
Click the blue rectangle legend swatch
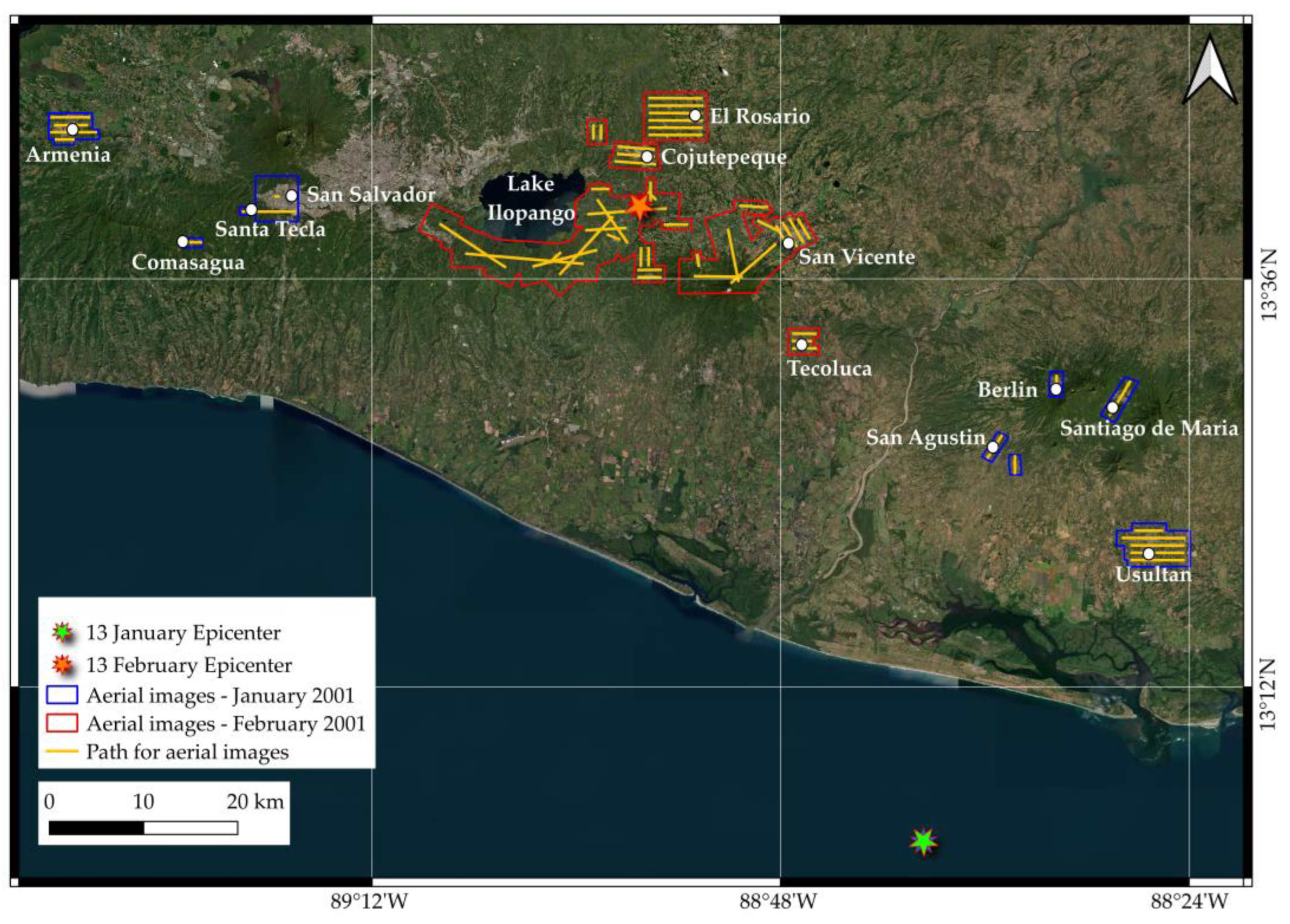coord(62,695)
